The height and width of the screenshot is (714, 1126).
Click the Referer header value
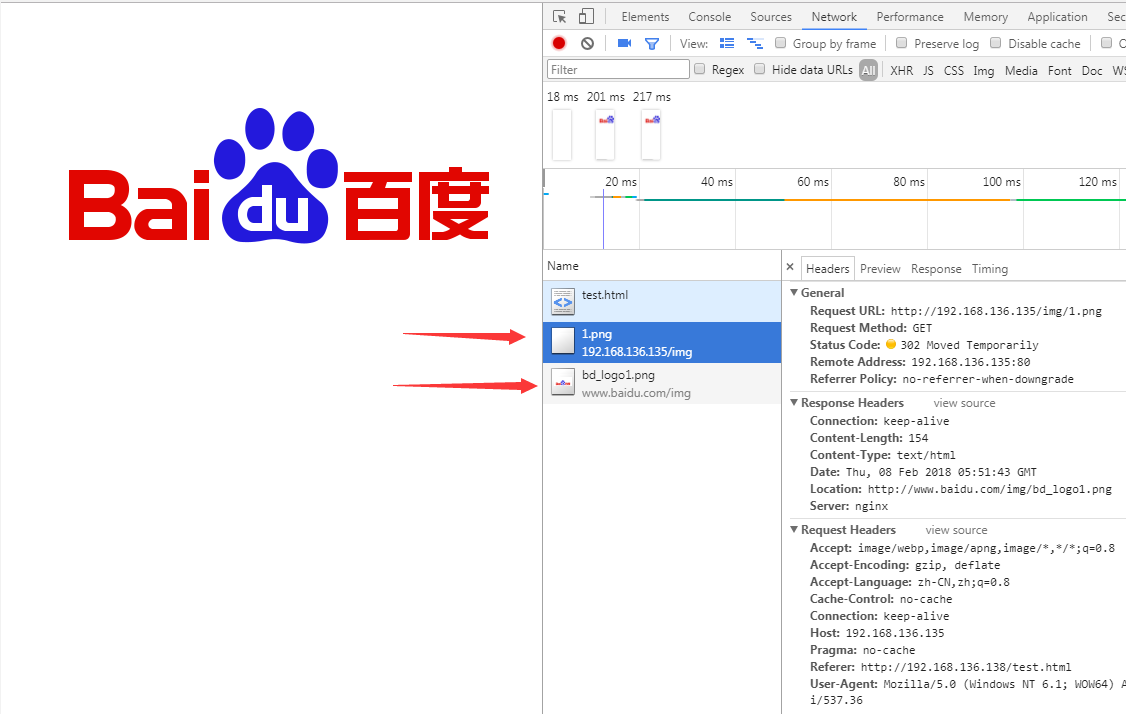tap(966, 667)
